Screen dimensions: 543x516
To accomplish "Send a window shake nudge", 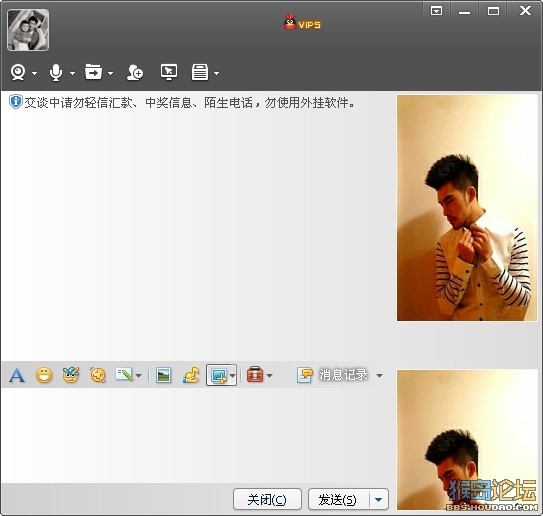I will tap(98, 375).
